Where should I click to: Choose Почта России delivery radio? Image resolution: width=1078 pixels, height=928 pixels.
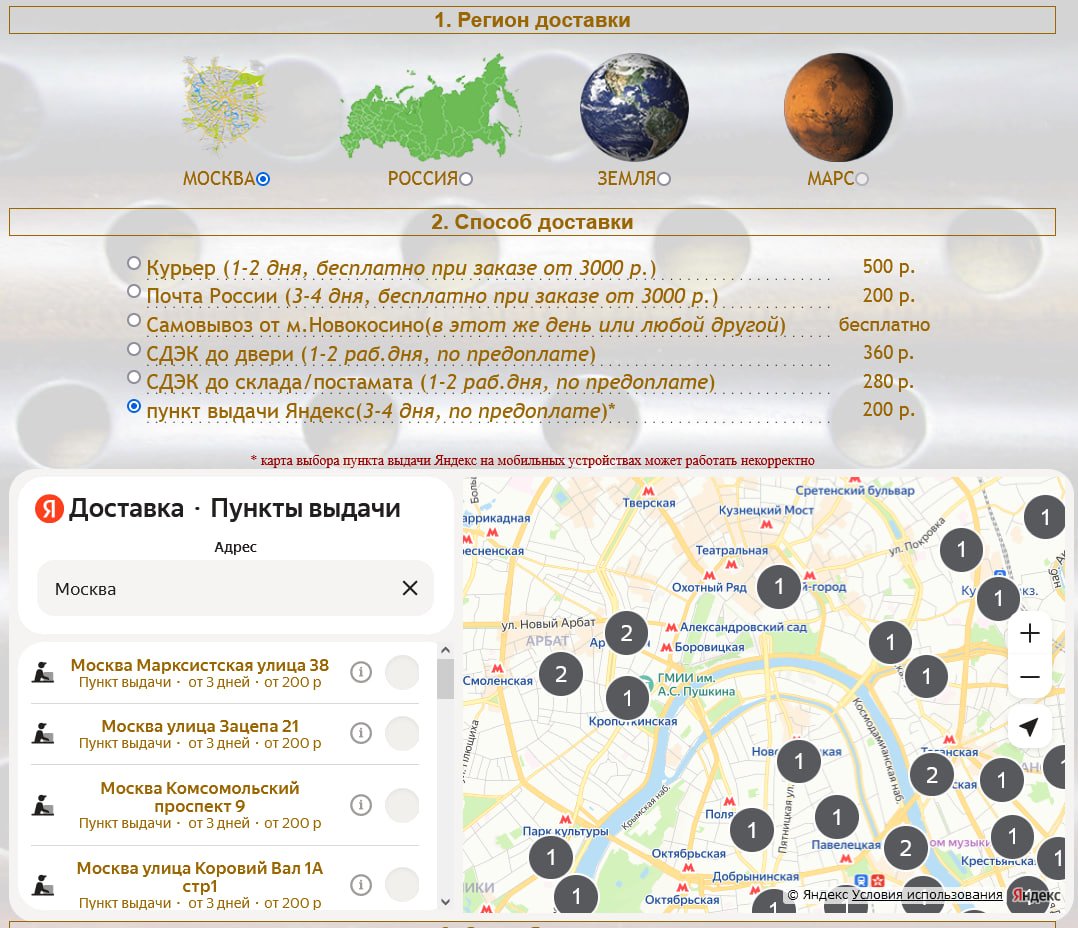(x=134, y=291)
